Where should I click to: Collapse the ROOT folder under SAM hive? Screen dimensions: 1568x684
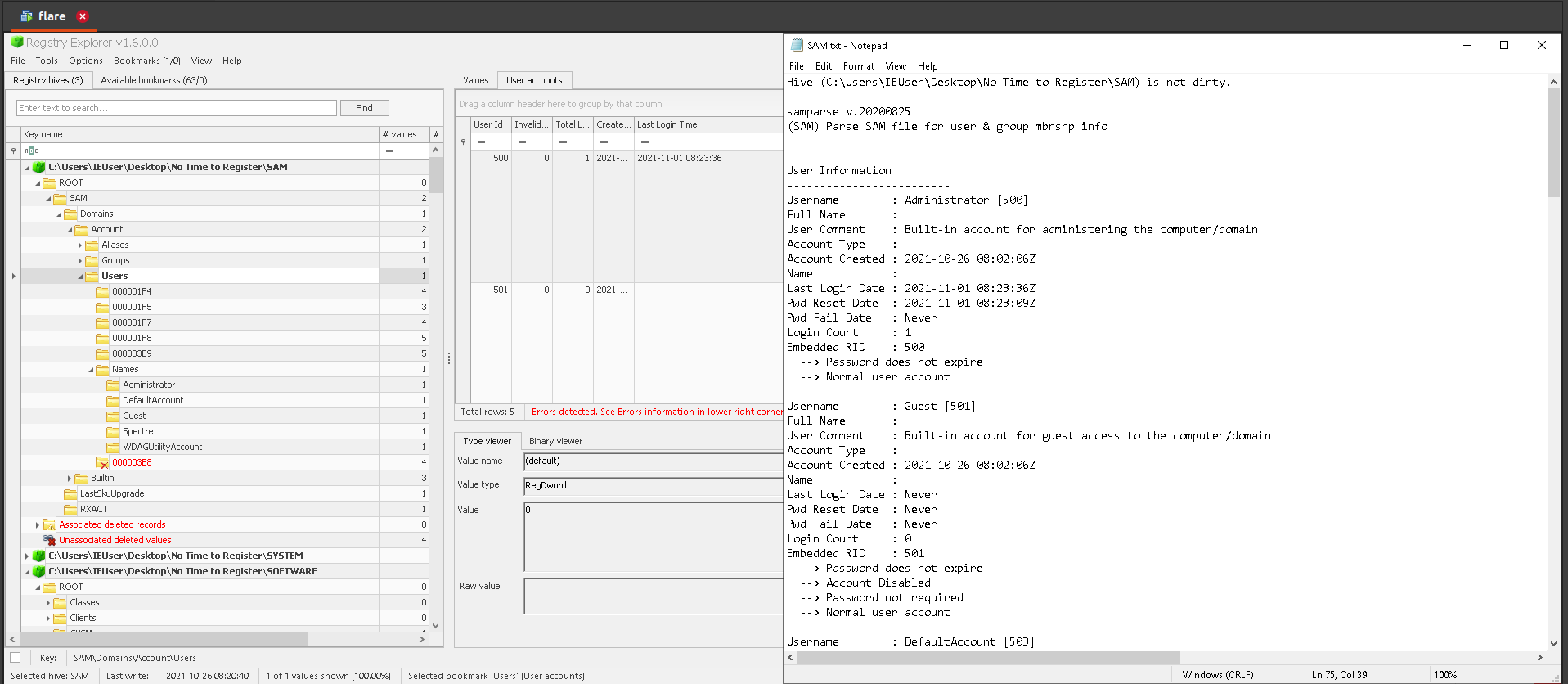tap(38, 182)
